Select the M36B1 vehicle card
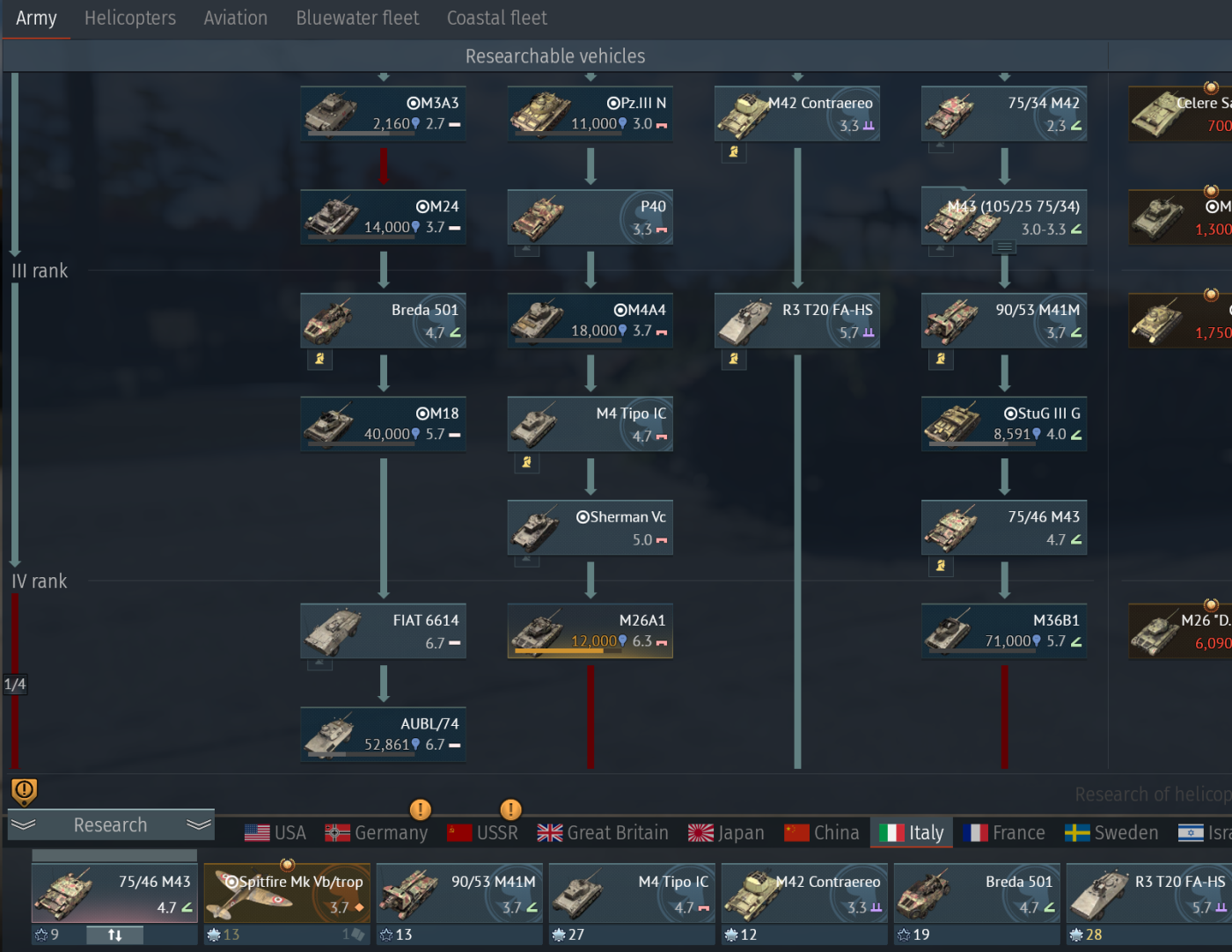Viewport: 1232px width, 952px height. 1004,631
